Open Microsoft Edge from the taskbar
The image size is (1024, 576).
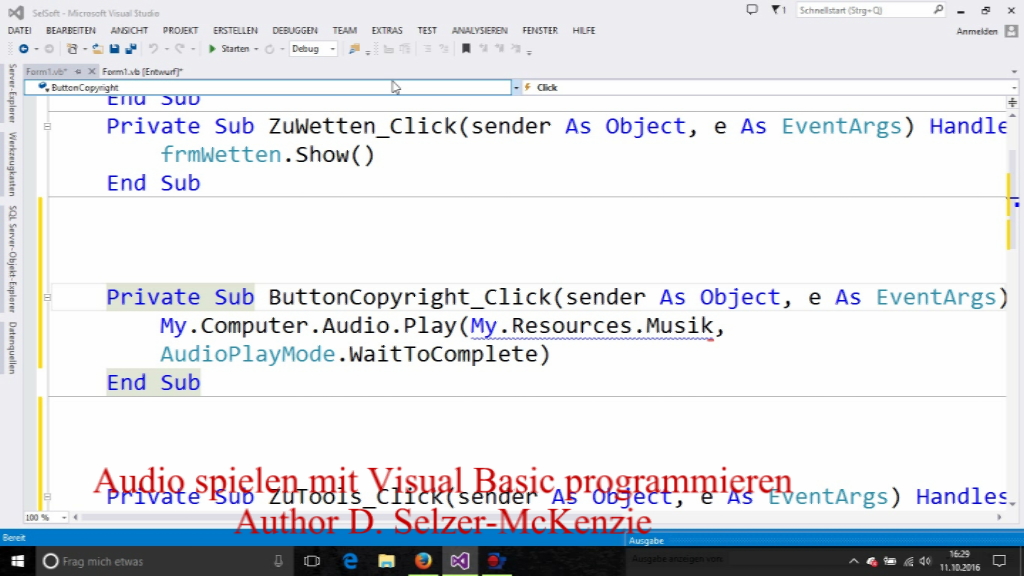[350, 561]
